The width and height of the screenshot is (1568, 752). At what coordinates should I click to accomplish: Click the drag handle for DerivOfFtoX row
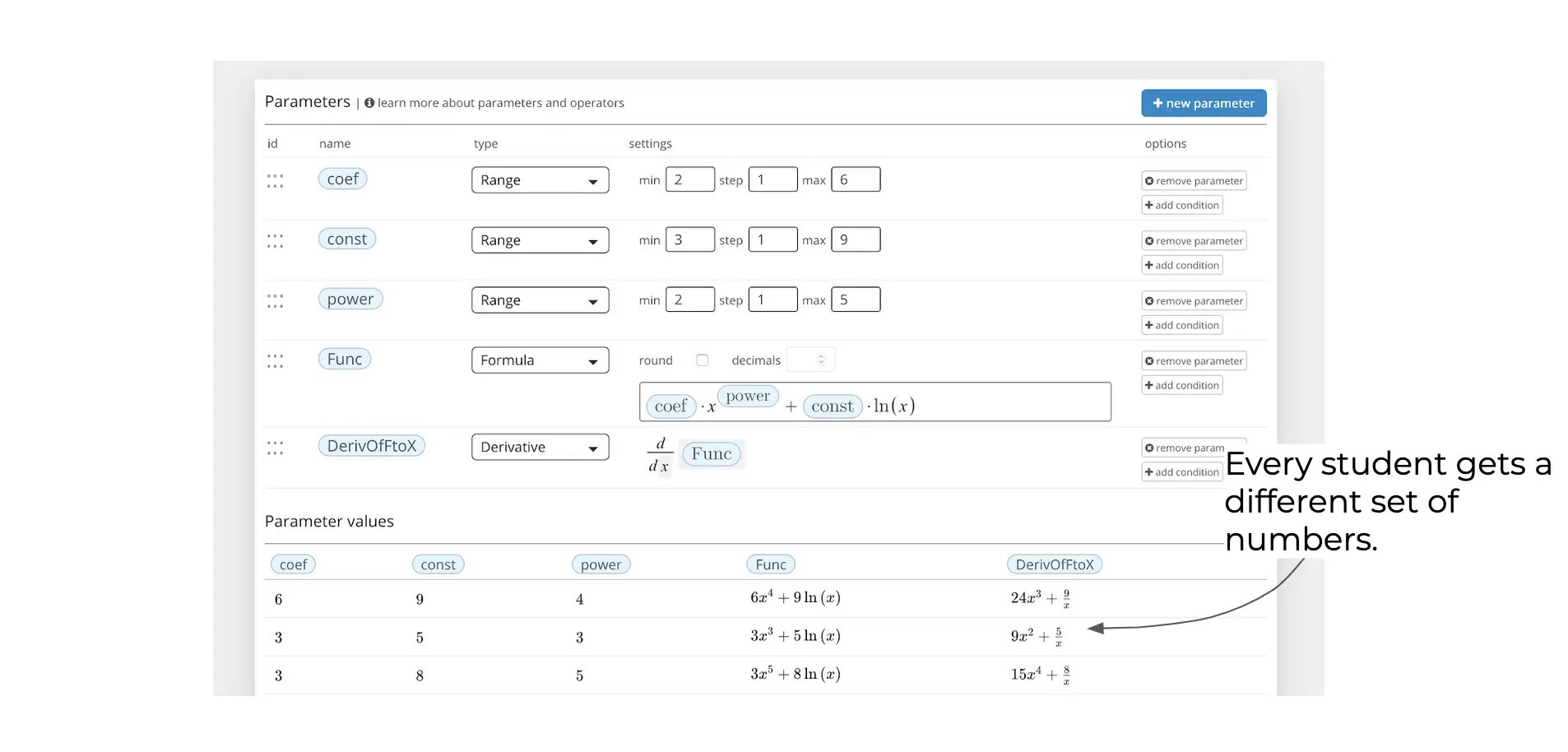tap(275, 448)
